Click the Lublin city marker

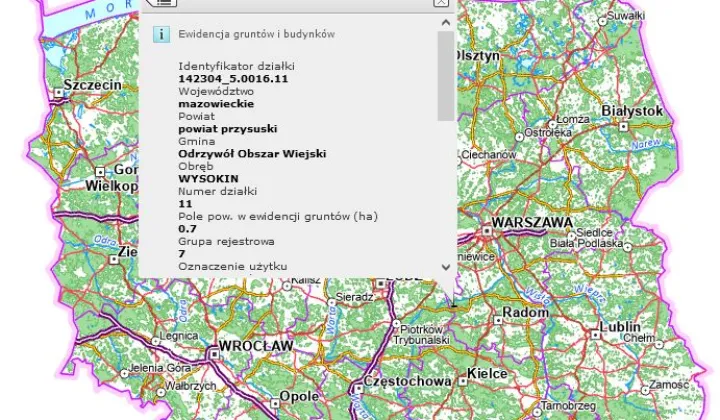tap(596, 335)
